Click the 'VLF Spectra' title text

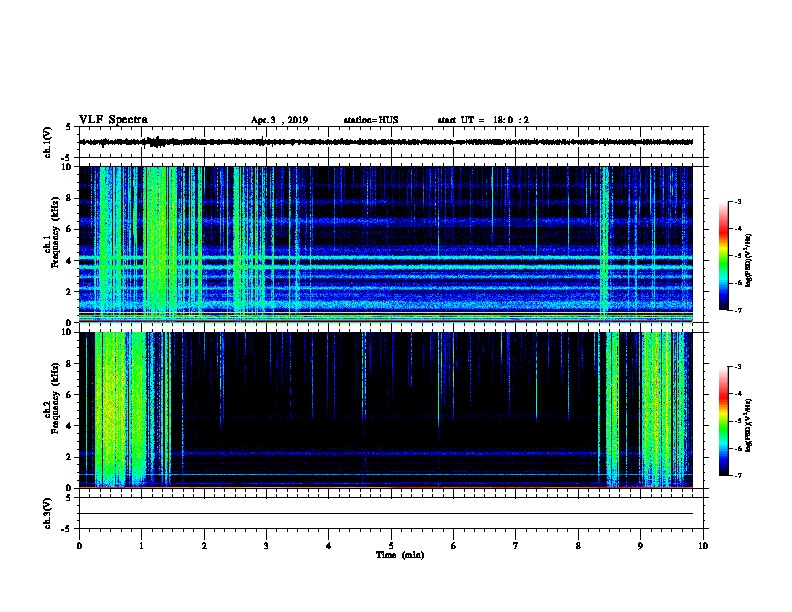click(x=113, y=120)
